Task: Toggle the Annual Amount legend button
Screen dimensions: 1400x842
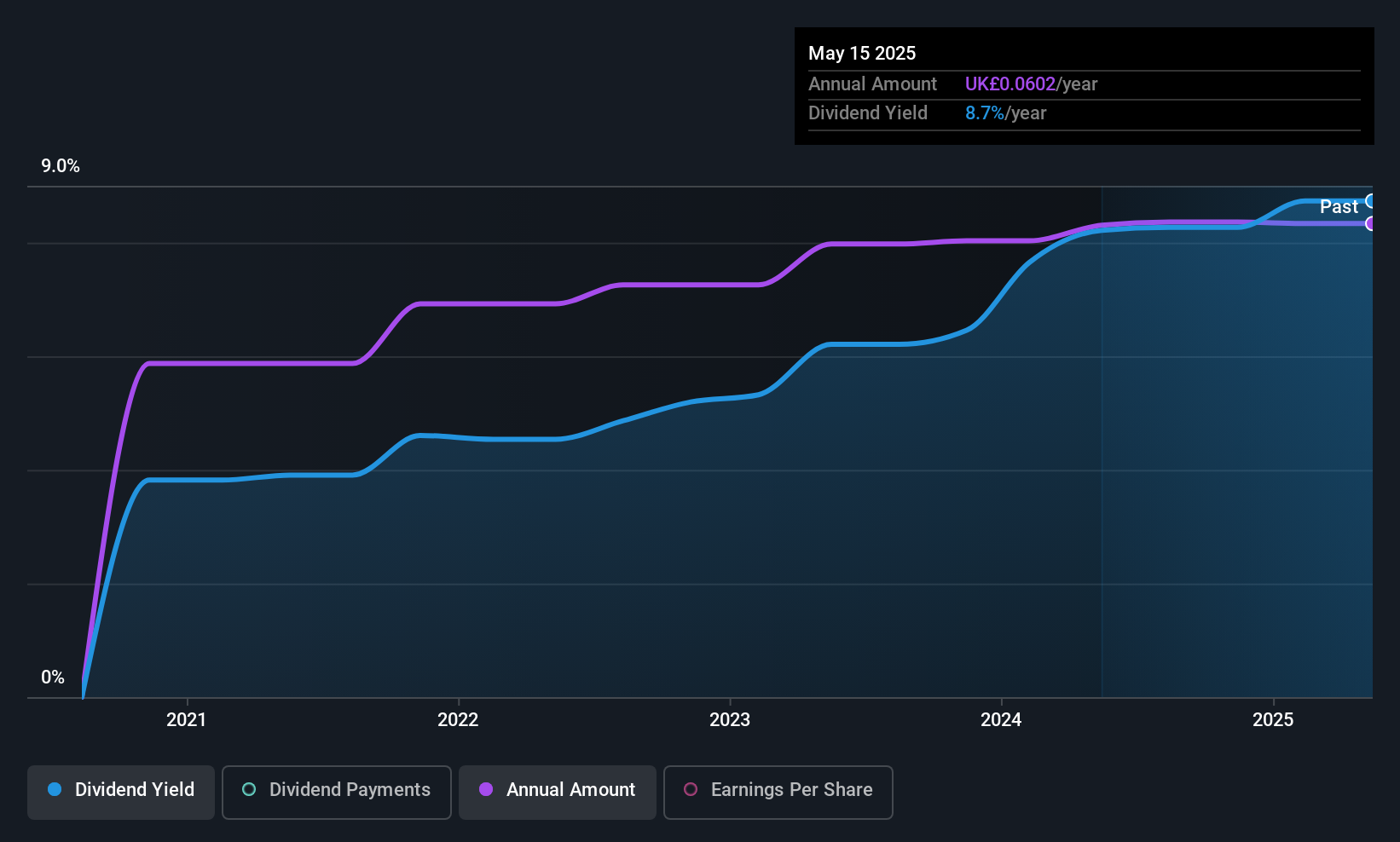Action: pyautogui.click(x=558, y=792)
